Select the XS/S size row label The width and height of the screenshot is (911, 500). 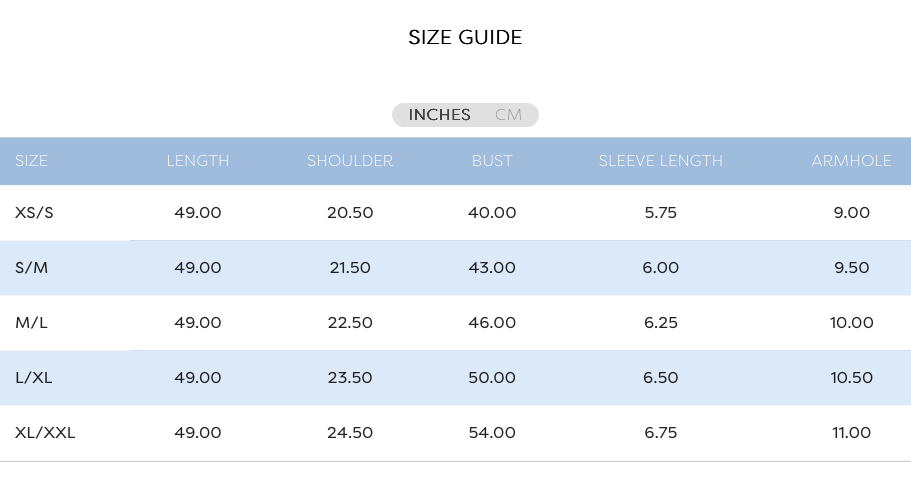click(x=34, y=213)
